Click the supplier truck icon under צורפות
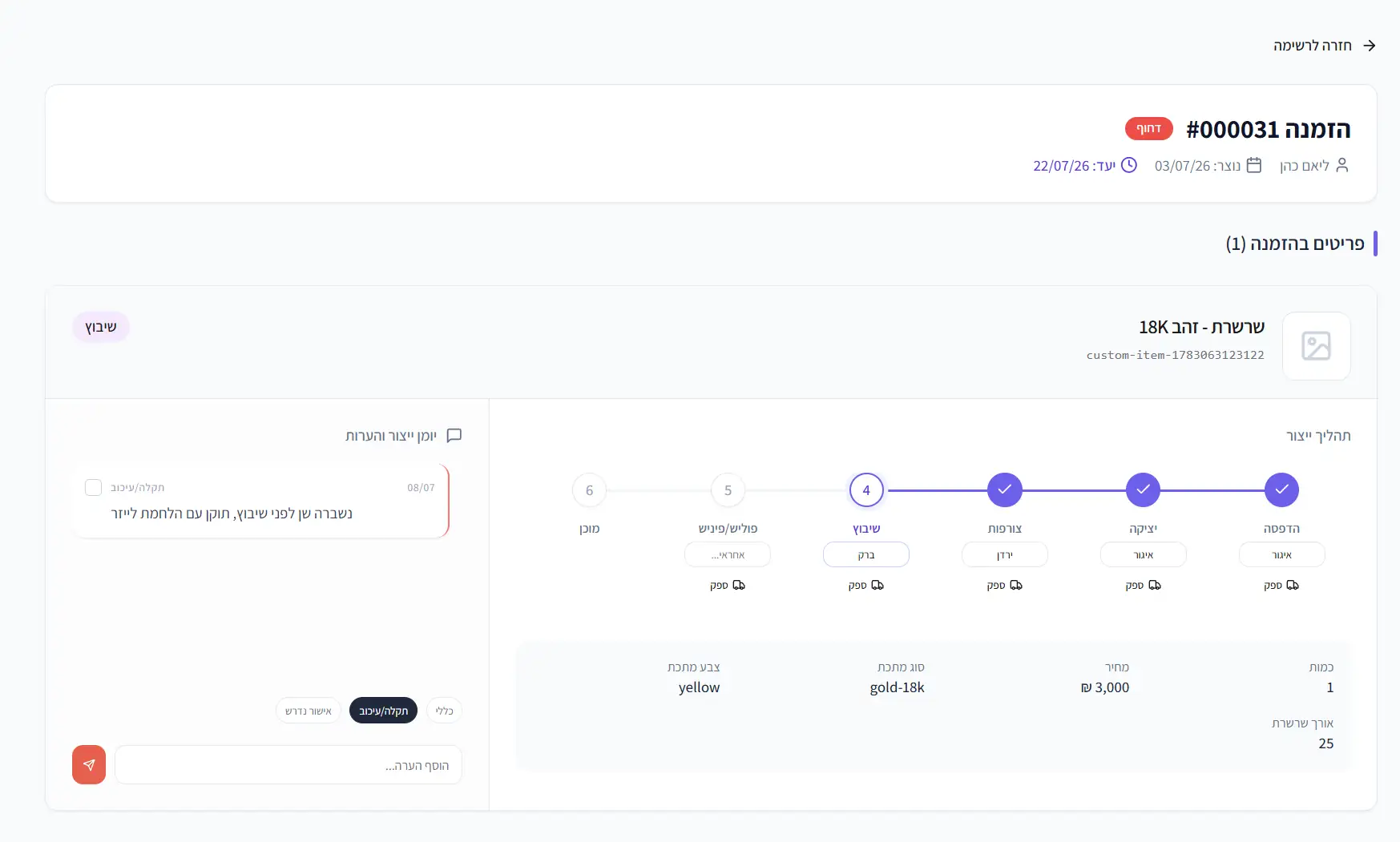Image resolution: width=1400 pixels, height=842 pixels. 1015,586
